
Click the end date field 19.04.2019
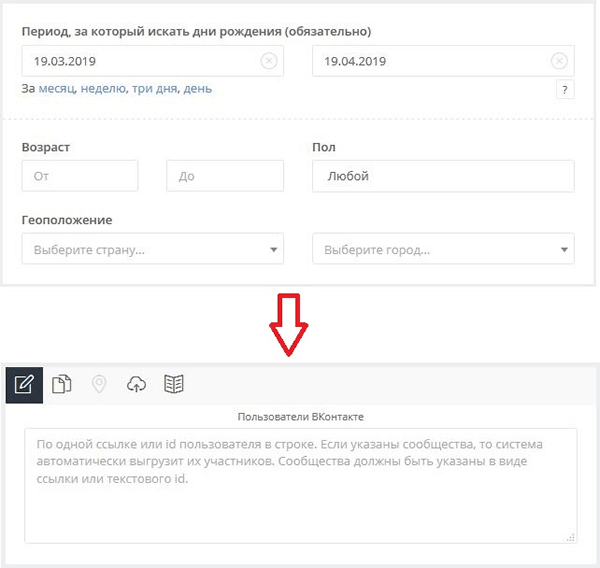(x=443, y=61)
